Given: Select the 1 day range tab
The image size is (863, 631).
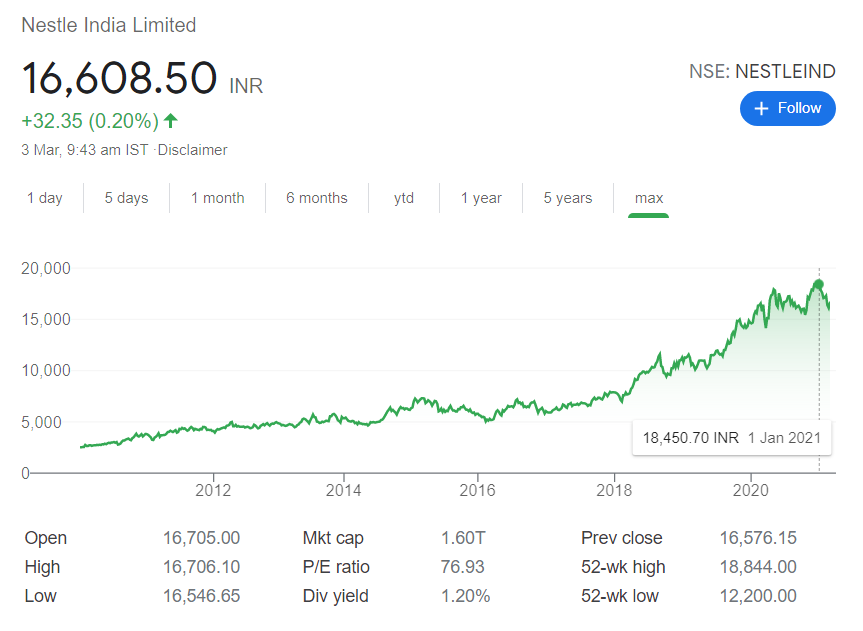Looking at the screenshot, I should tap(45, 198).
